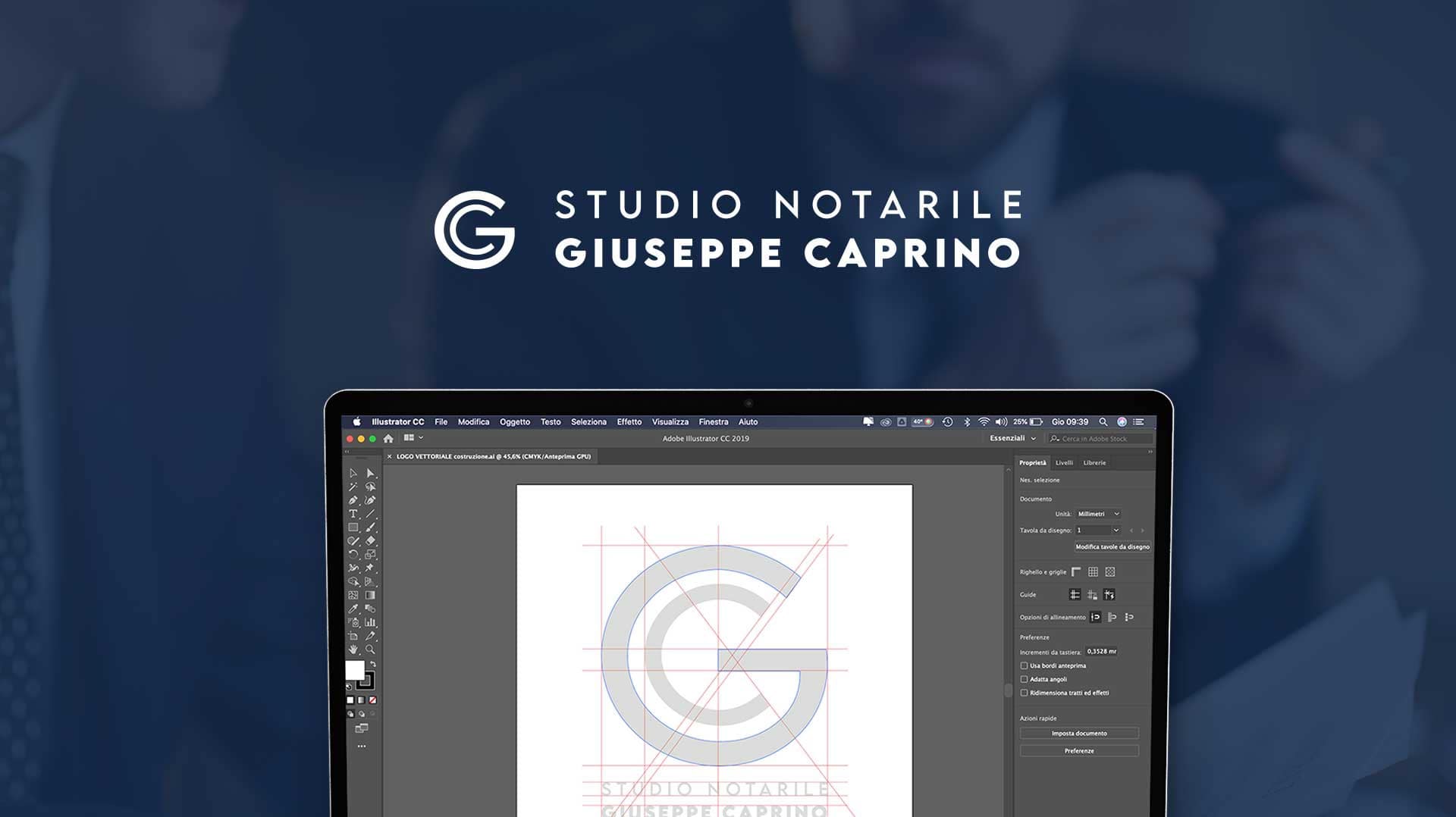Screen dimensions: 1456x817
Task: Select the Width (warp) tool
Action: pyautogui.click(x=353, y=568)
